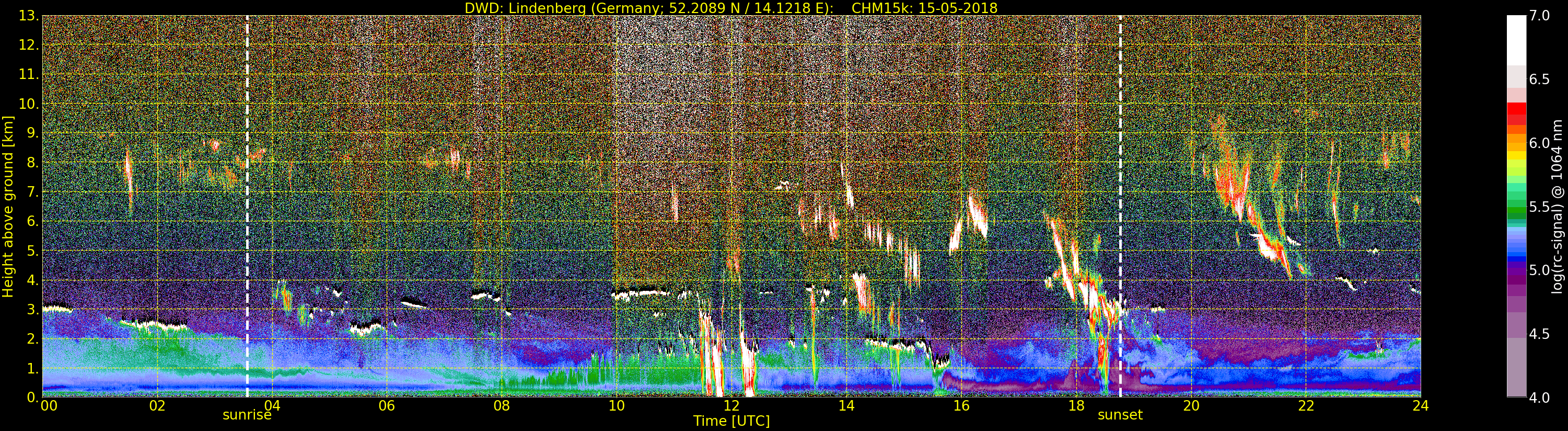Click the '06' time axis tick label

[x=387, y=405]
